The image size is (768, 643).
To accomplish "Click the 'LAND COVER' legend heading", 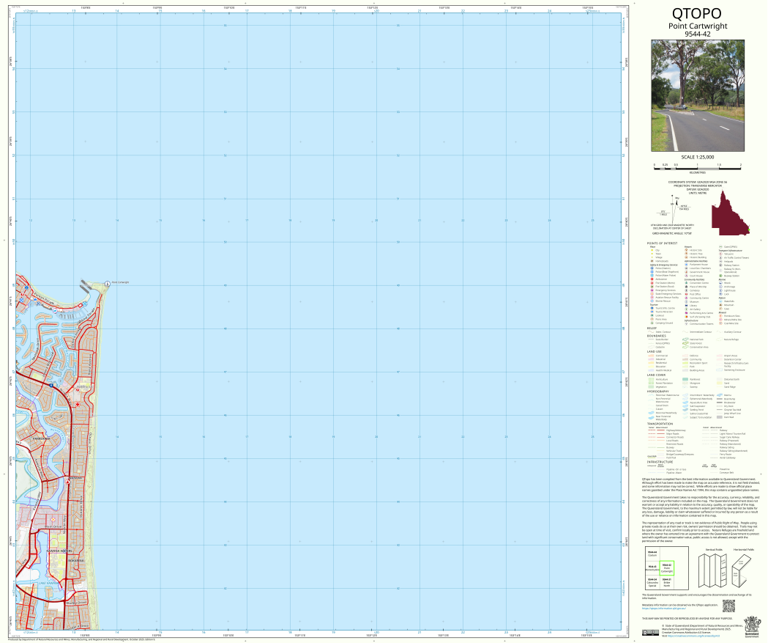I will click(x=656, y=375).
